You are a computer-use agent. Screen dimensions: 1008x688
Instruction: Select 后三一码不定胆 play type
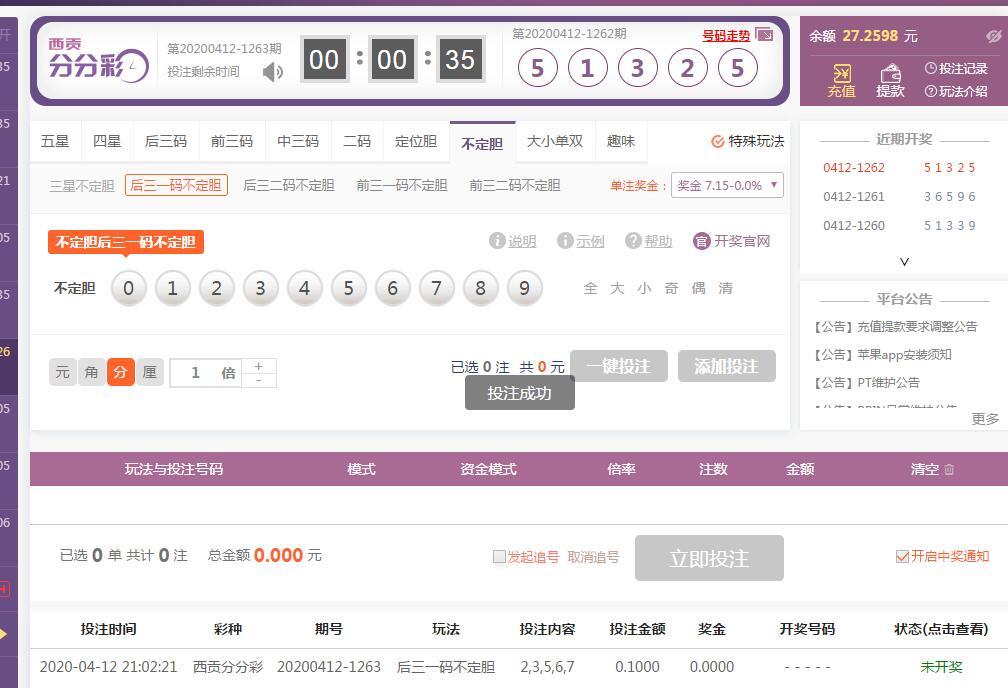coord(176,185)
